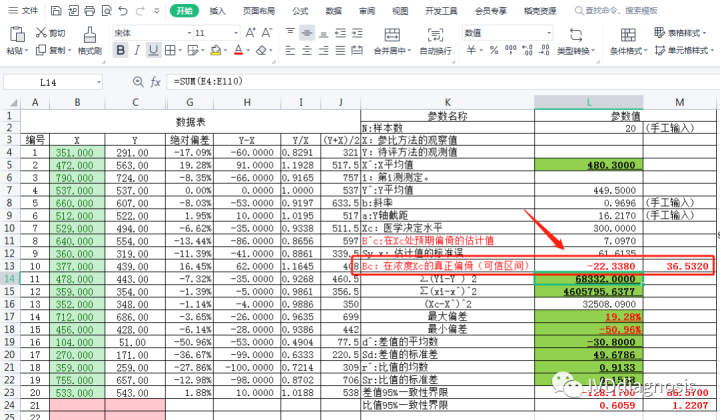The image size is (720, 420).
Task: Align text to vertical middle
Action: (x=307, y=33)
